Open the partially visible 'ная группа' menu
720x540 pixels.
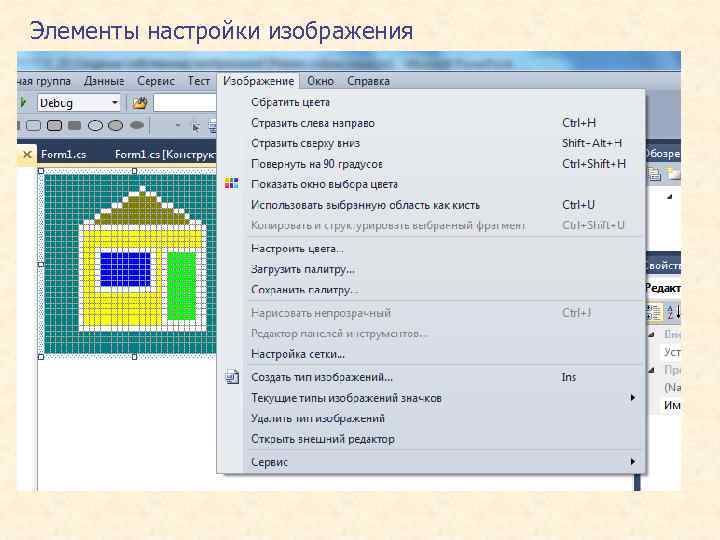coord(44,81)
